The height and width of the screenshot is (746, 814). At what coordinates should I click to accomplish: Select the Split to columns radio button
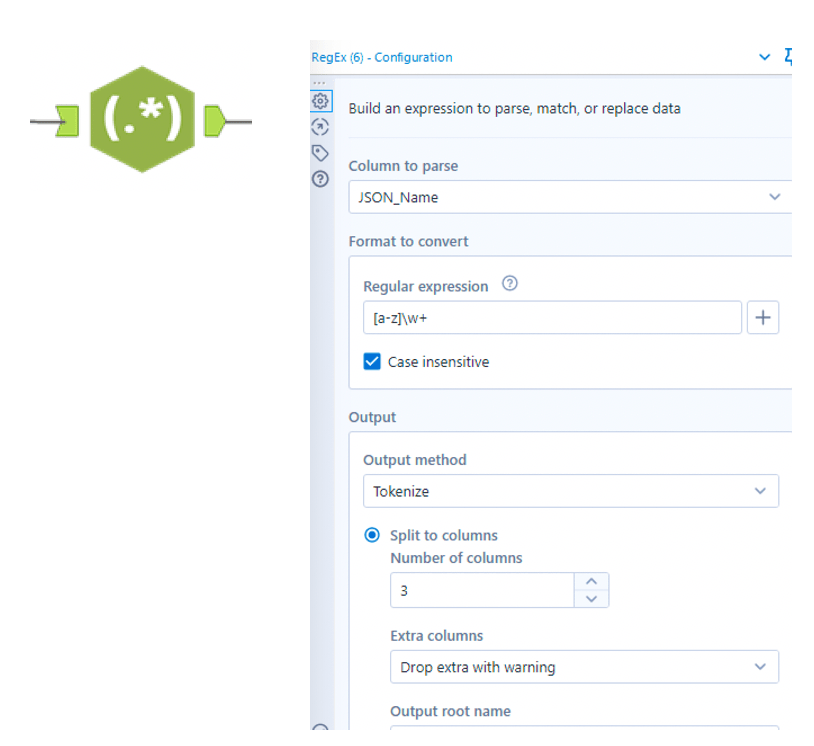coord(373,535)
